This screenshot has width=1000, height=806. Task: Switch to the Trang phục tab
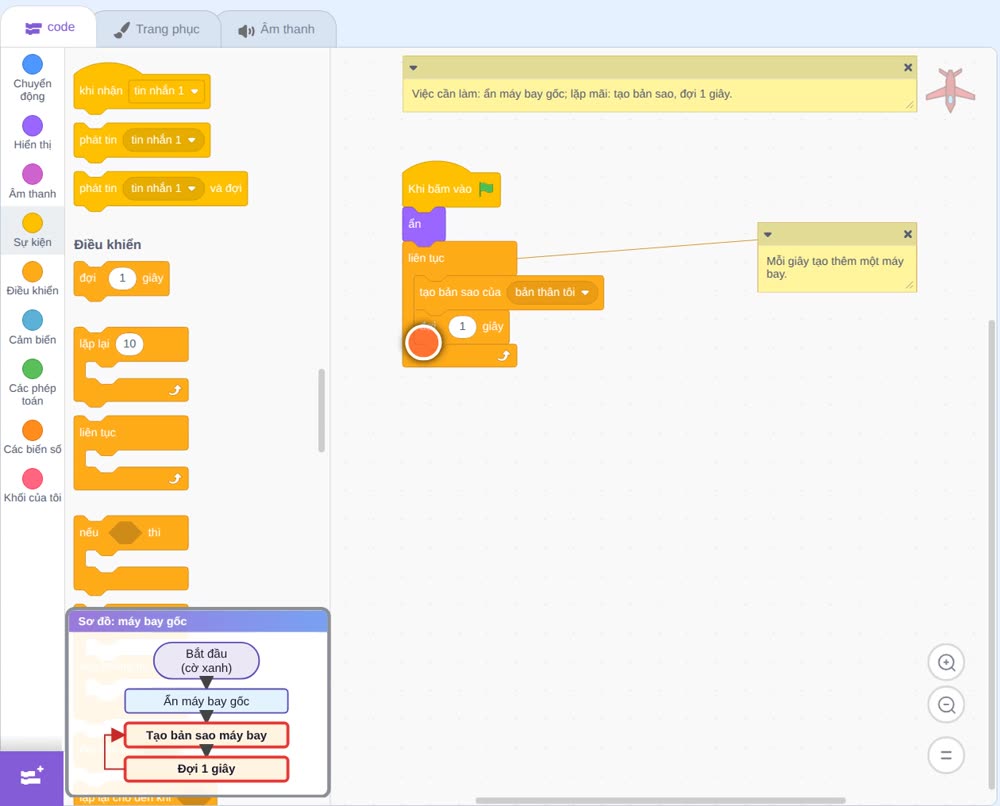coord(157,29)
